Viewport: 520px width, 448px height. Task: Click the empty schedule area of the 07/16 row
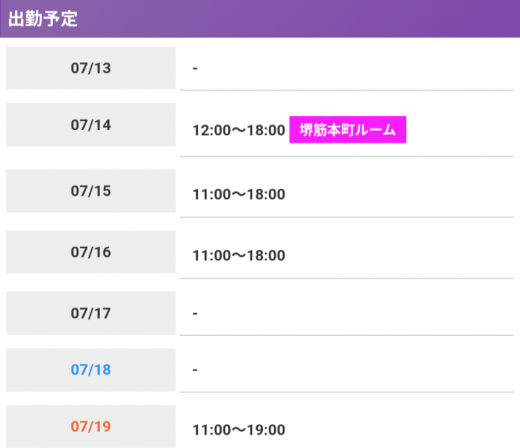coord(400,256)
